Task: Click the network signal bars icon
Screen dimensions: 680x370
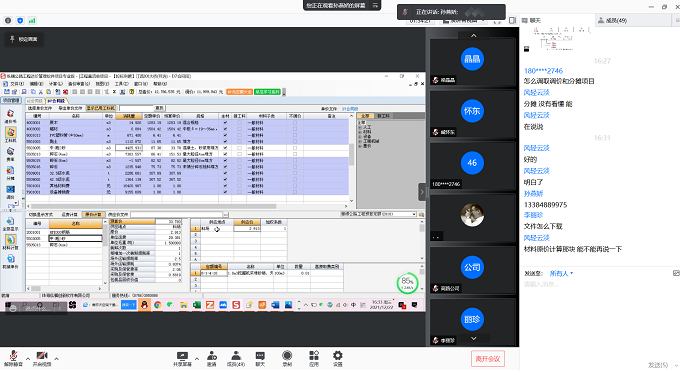Action: point(32,20)
